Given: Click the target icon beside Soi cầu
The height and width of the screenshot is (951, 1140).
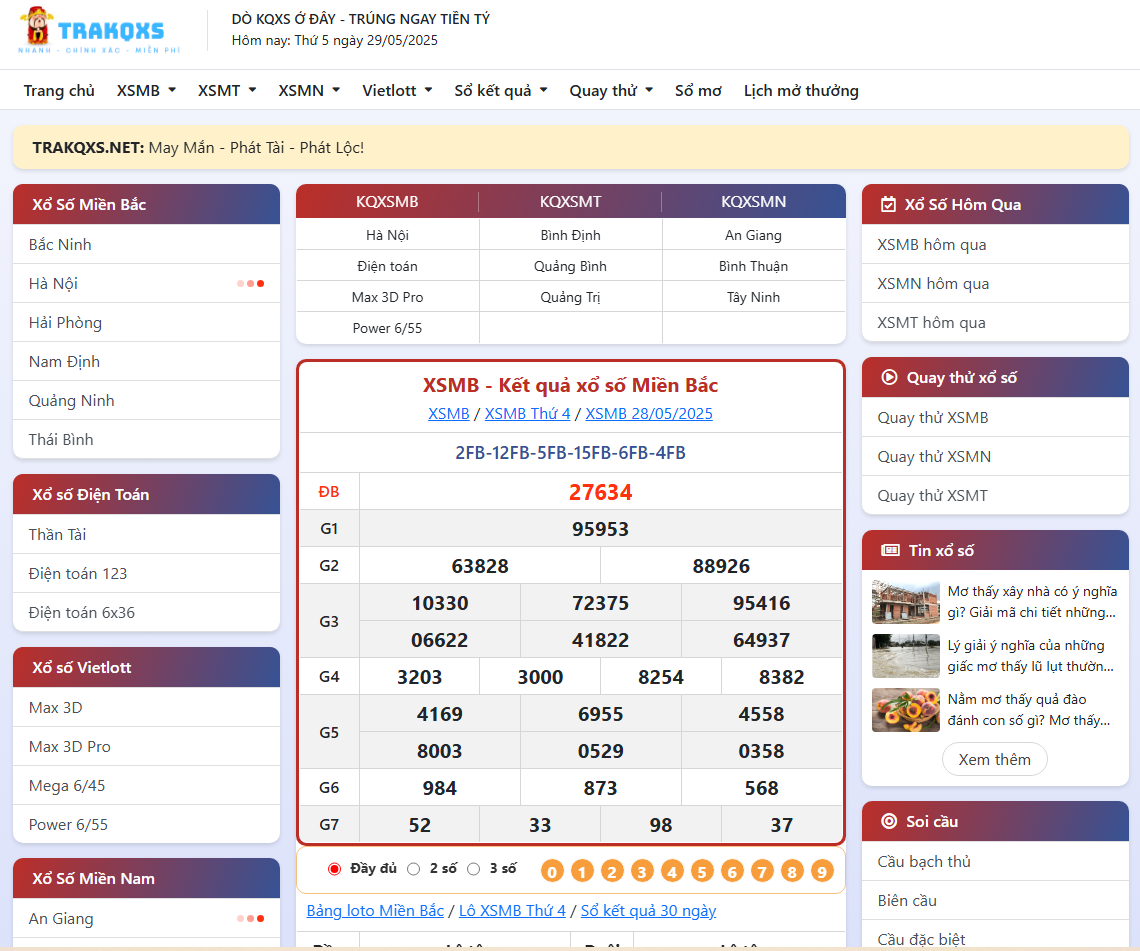Looking at the screenshot, I should point(888,822).
